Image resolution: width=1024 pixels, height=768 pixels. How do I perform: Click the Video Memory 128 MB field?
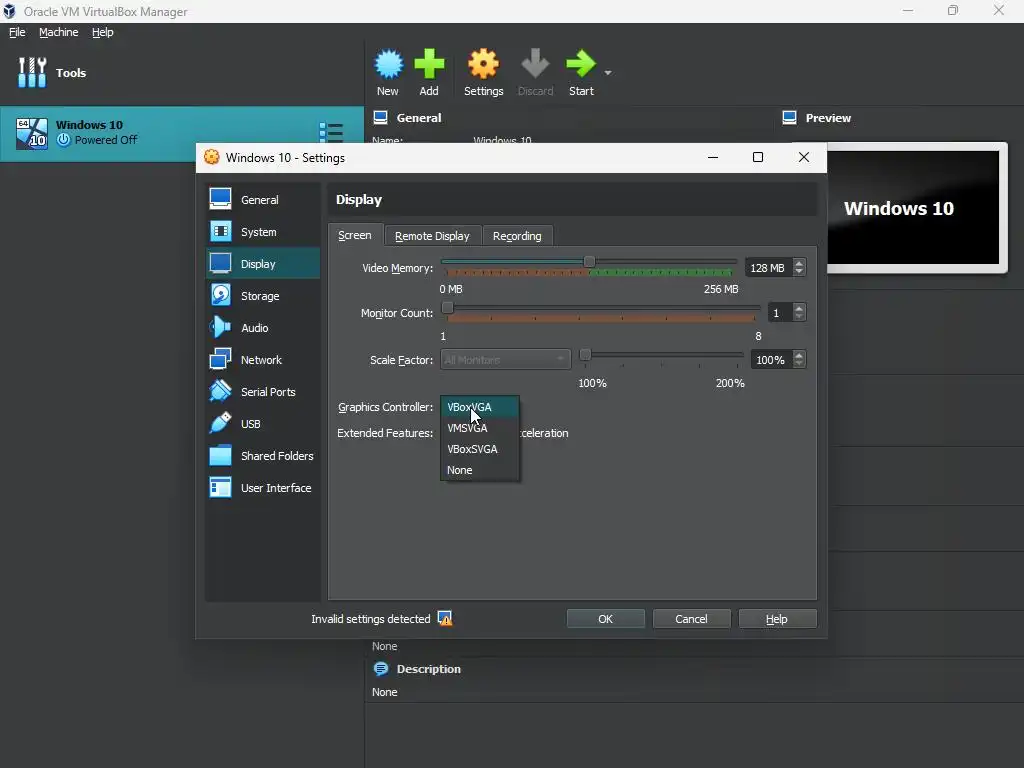click(768, 268)
